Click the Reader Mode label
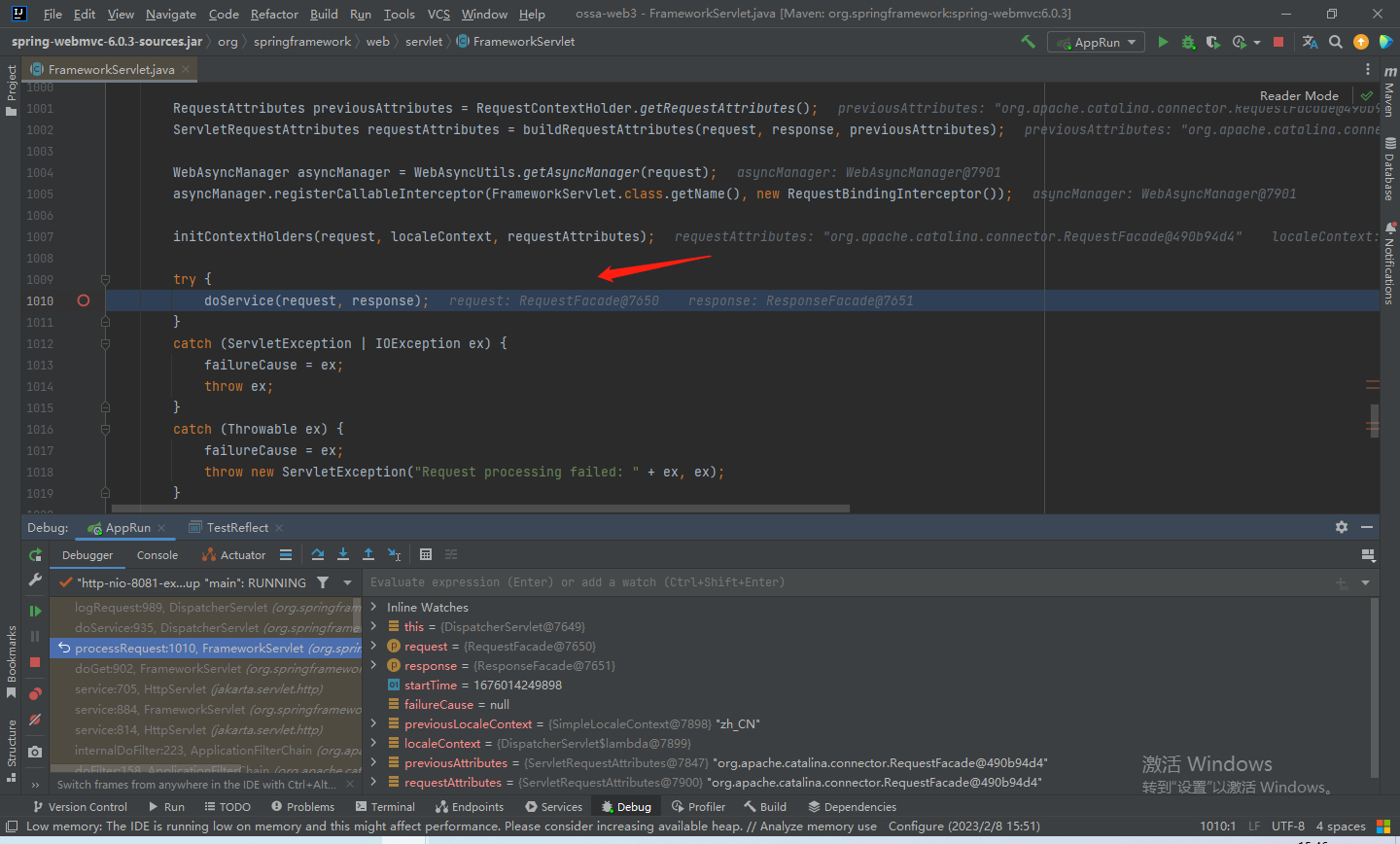Screen dimensions: 1400x844 pos(1299,95)
